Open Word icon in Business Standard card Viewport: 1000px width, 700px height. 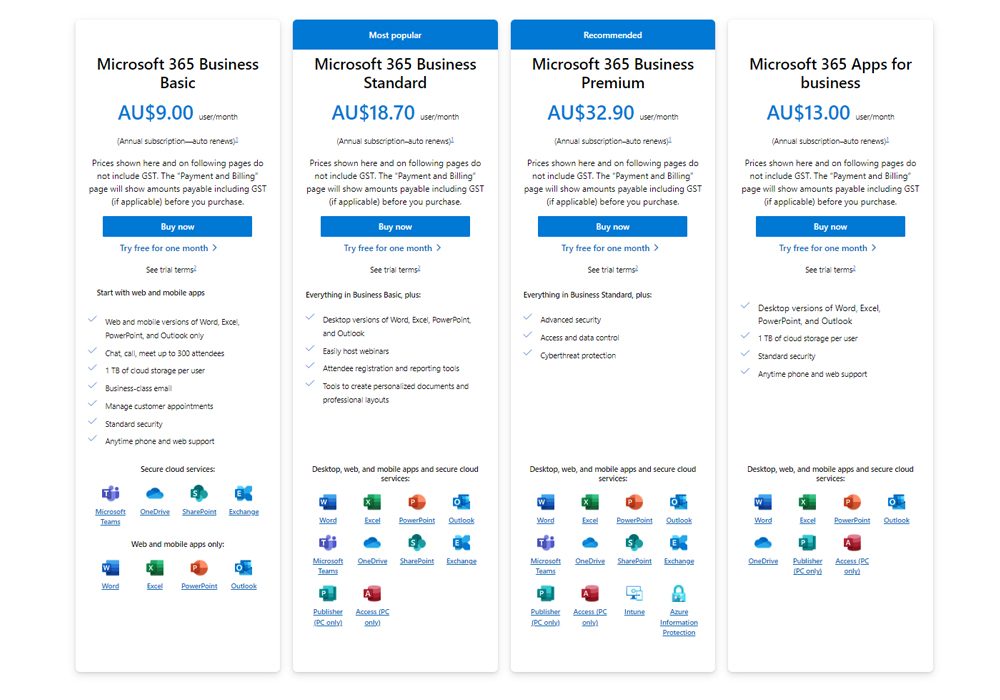tap(328, 502)
